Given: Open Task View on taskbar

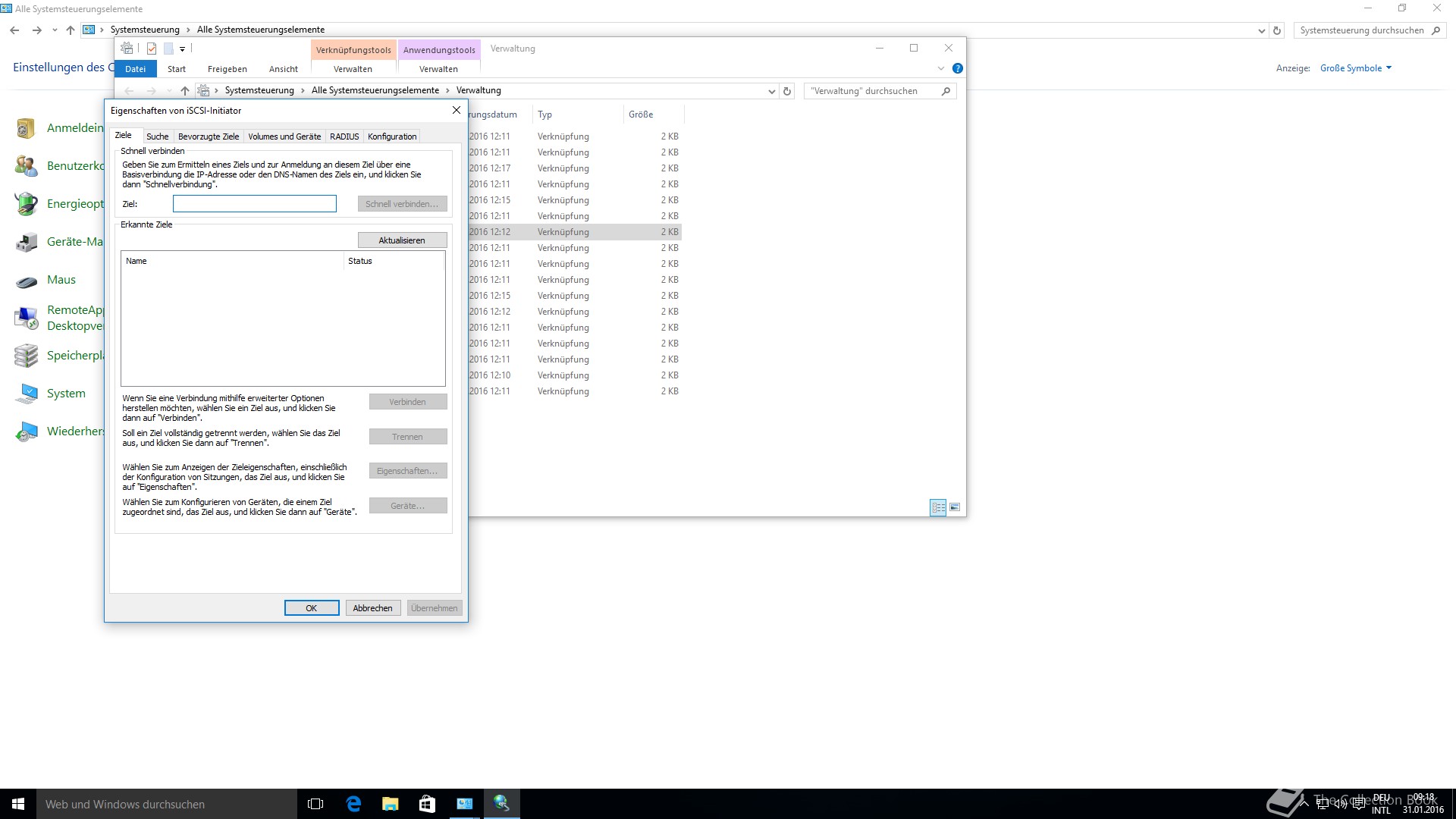Looking at the screenshot, I should [x=315, y=804].
